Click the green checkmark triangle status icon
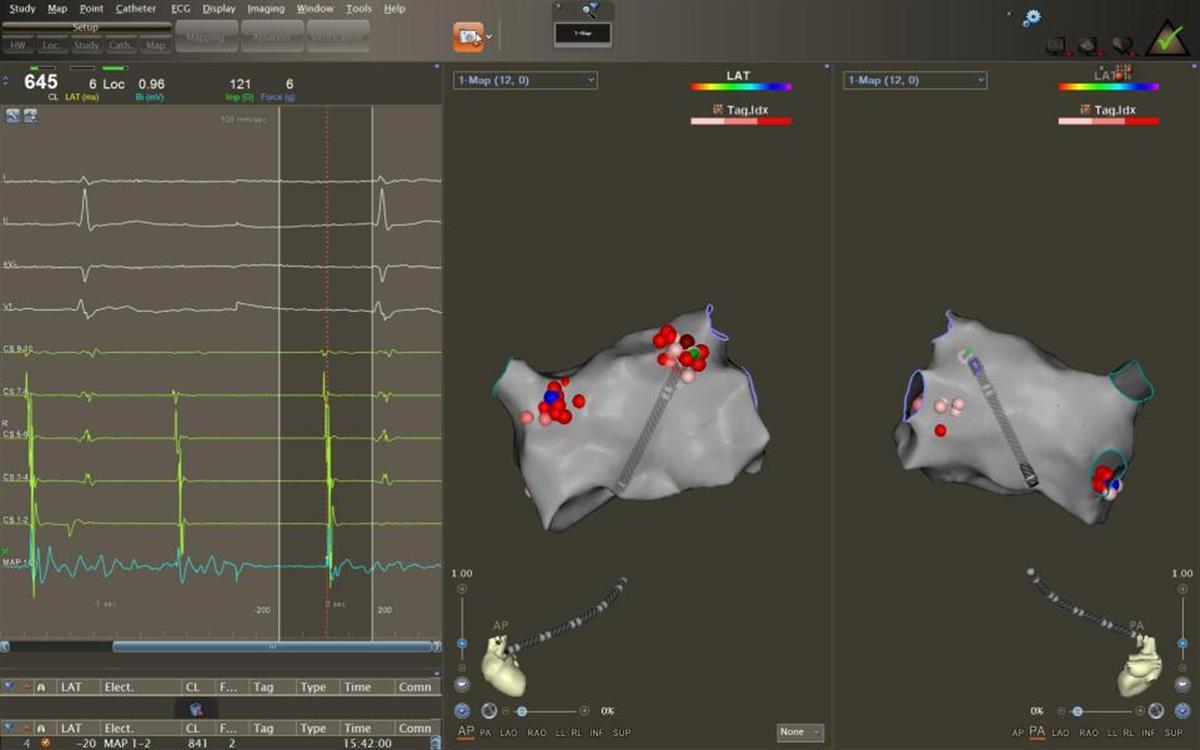1200x750 pixels. (1167, 38)
